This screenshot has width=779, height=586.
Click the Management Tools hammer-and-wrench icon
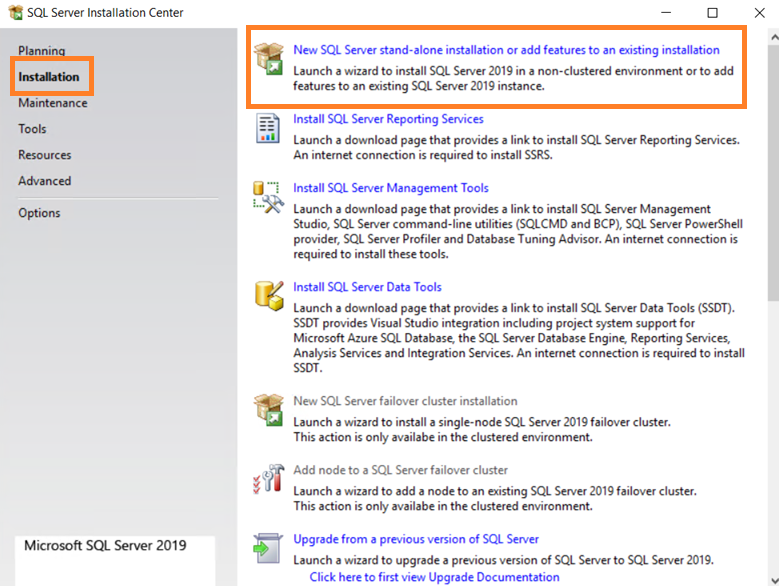coord(268,197)
